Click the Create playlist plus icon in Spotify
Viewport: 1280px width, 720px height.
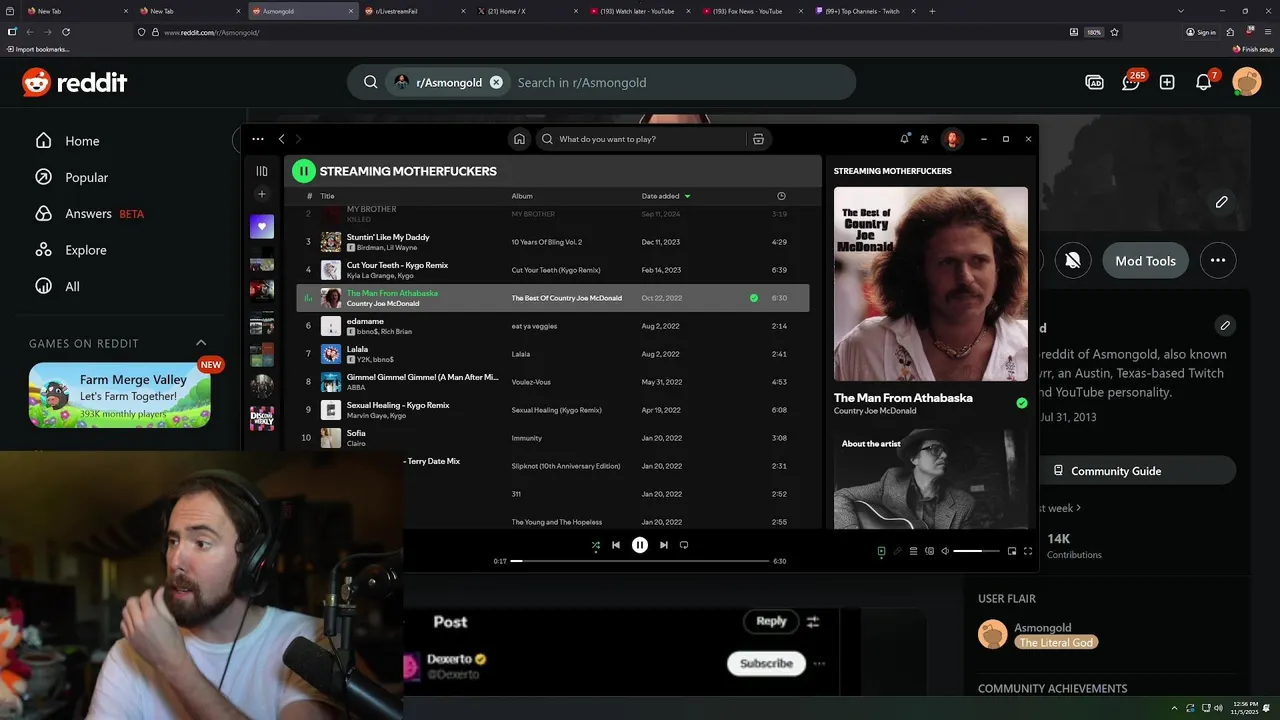(x=262, y=194)
